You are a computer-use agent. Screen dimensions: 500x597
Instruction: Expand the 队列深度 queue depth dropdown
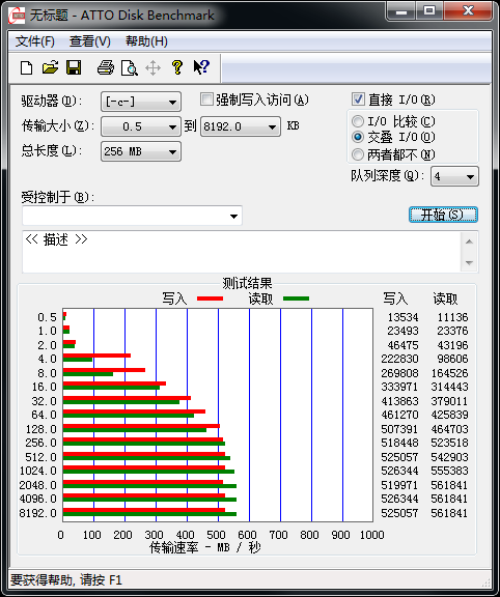[454, 176]
